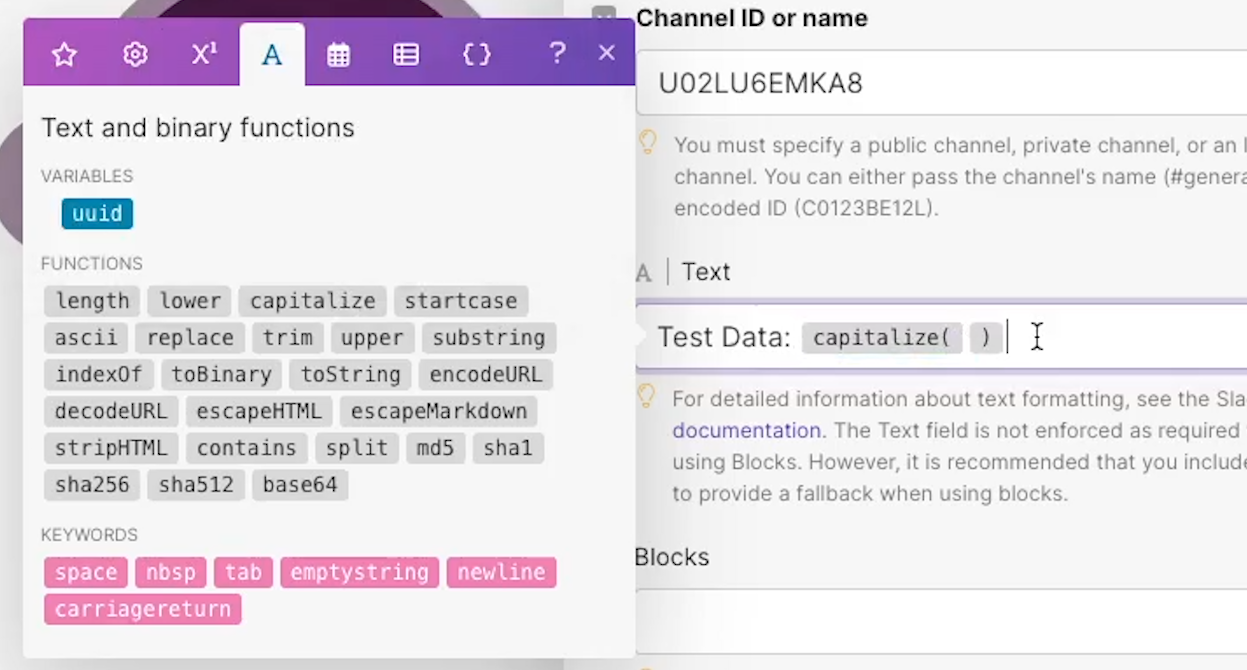Open date functions with the calendar icon
The height and width of the screenshot is (670, 1247).
(338, 54)
